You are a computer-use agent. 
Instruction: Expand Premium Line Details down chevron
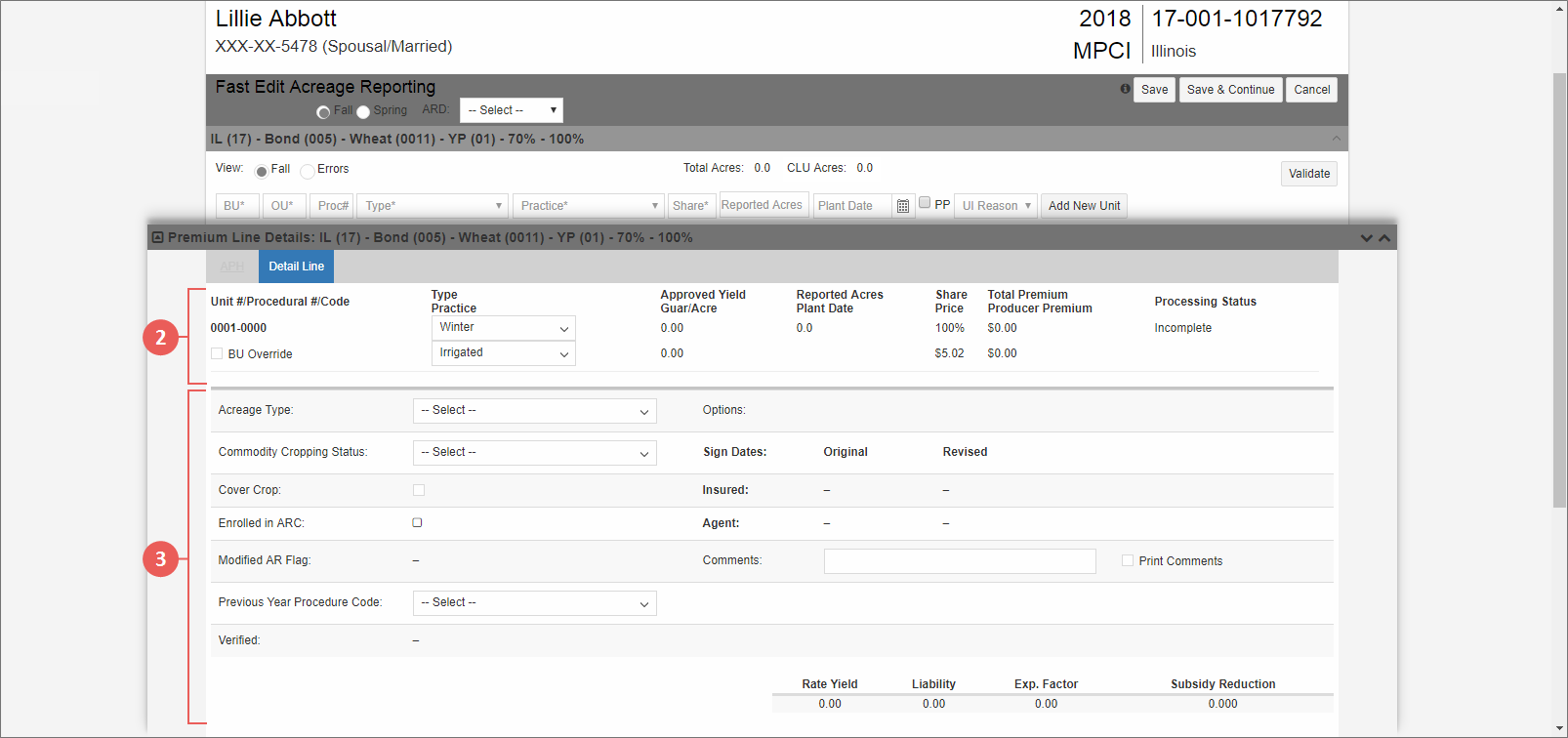click(1367, 238)
